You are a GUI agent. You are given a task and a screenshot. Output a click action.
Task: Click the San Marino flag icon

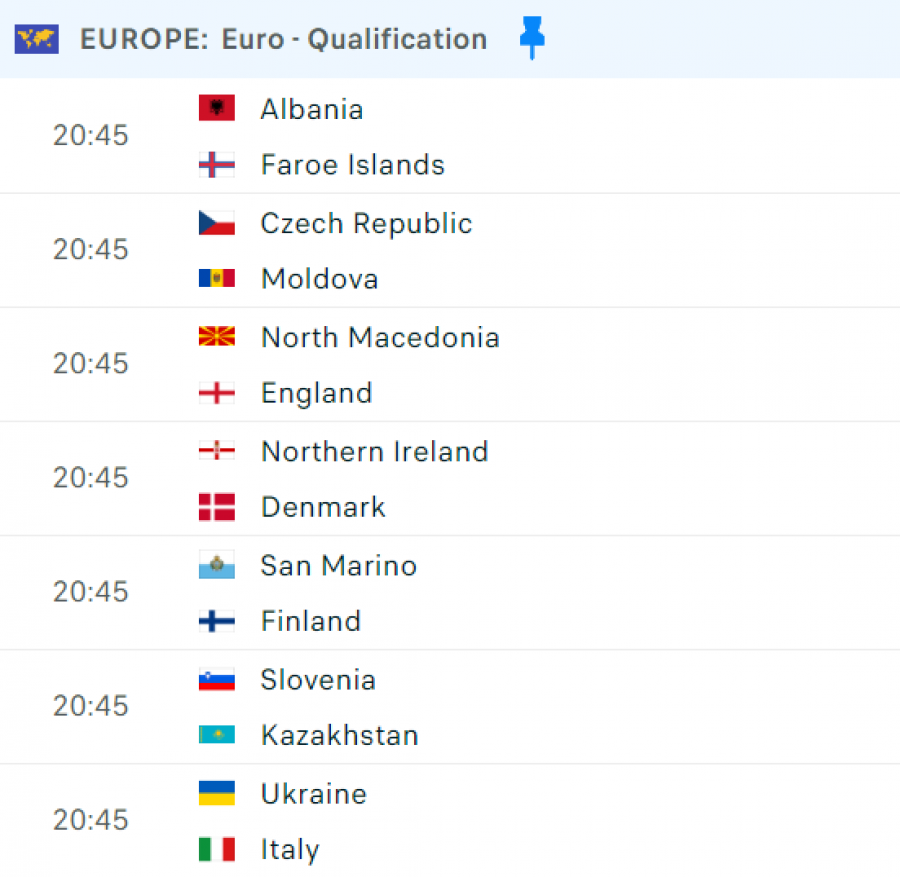point(216,565)
